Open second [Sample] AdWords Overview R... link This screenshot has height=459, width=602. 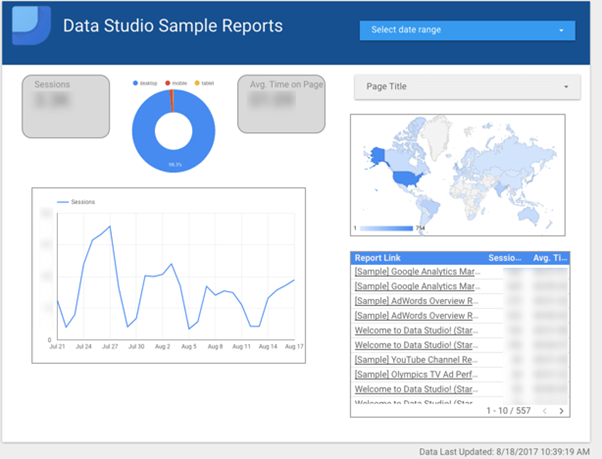click(416, 315)
